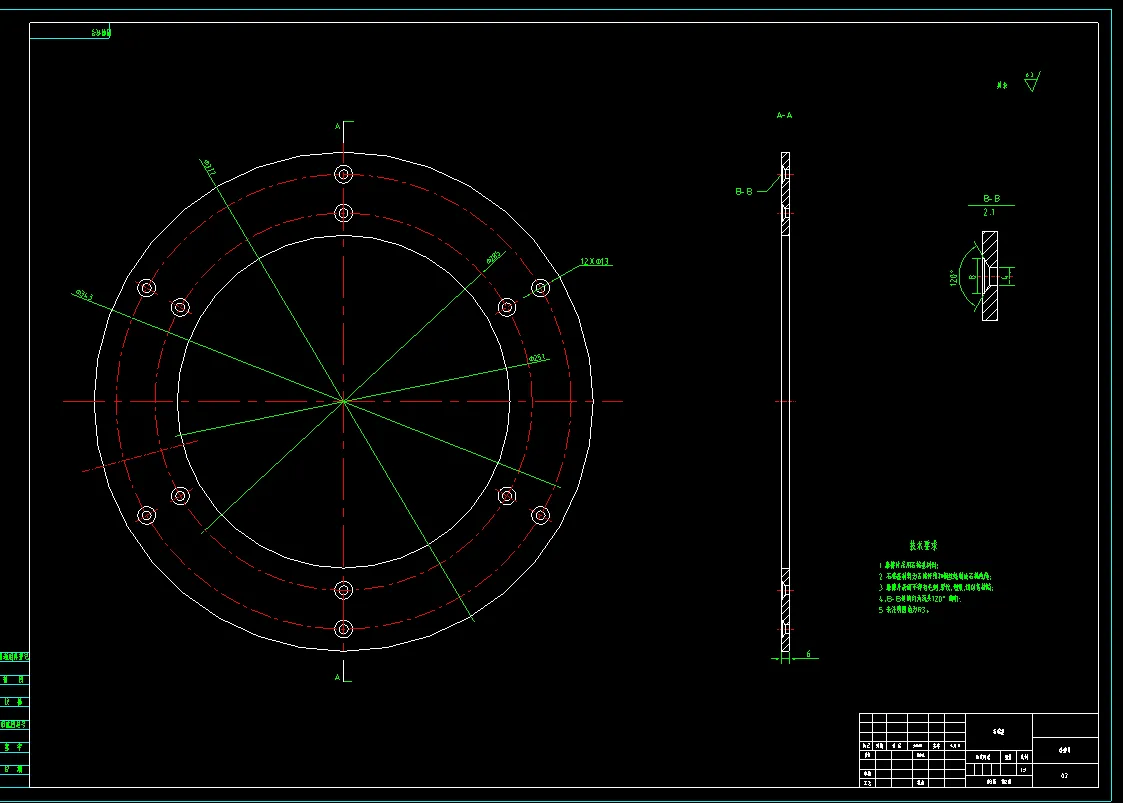1123x803 pixels.
Task: Click the dimension 8 in the B-B detail
Action: point(973,277)
